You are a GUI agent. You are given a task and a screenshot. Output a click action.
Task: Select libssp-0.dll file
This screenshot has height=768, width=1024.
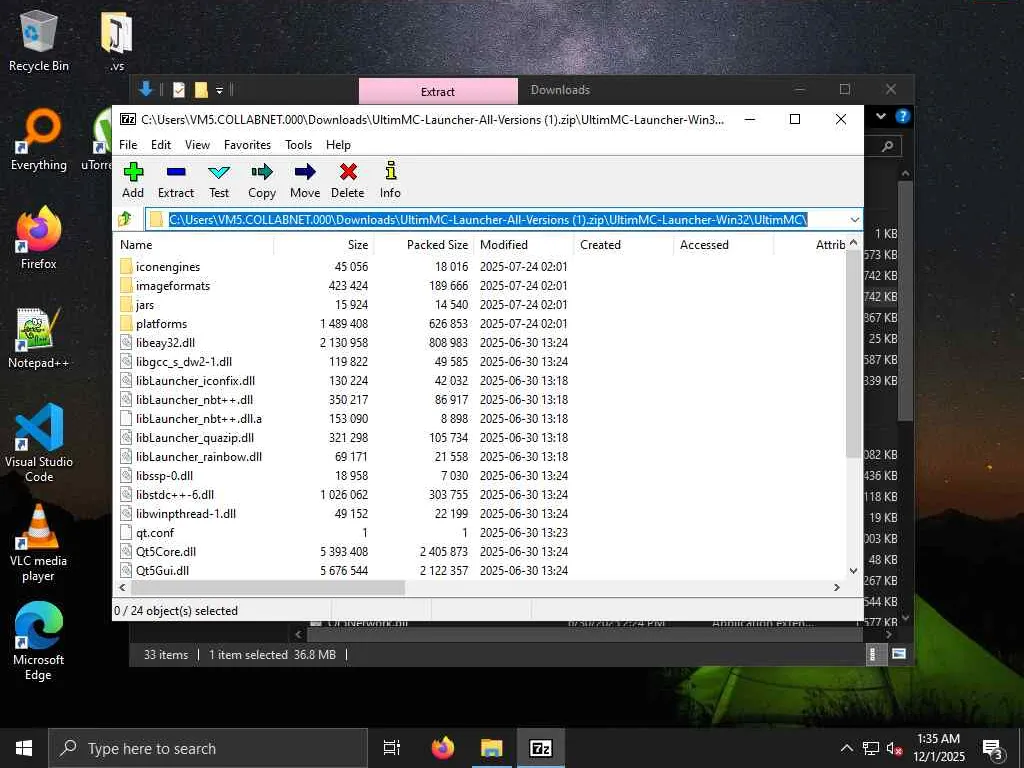(164, 475)
